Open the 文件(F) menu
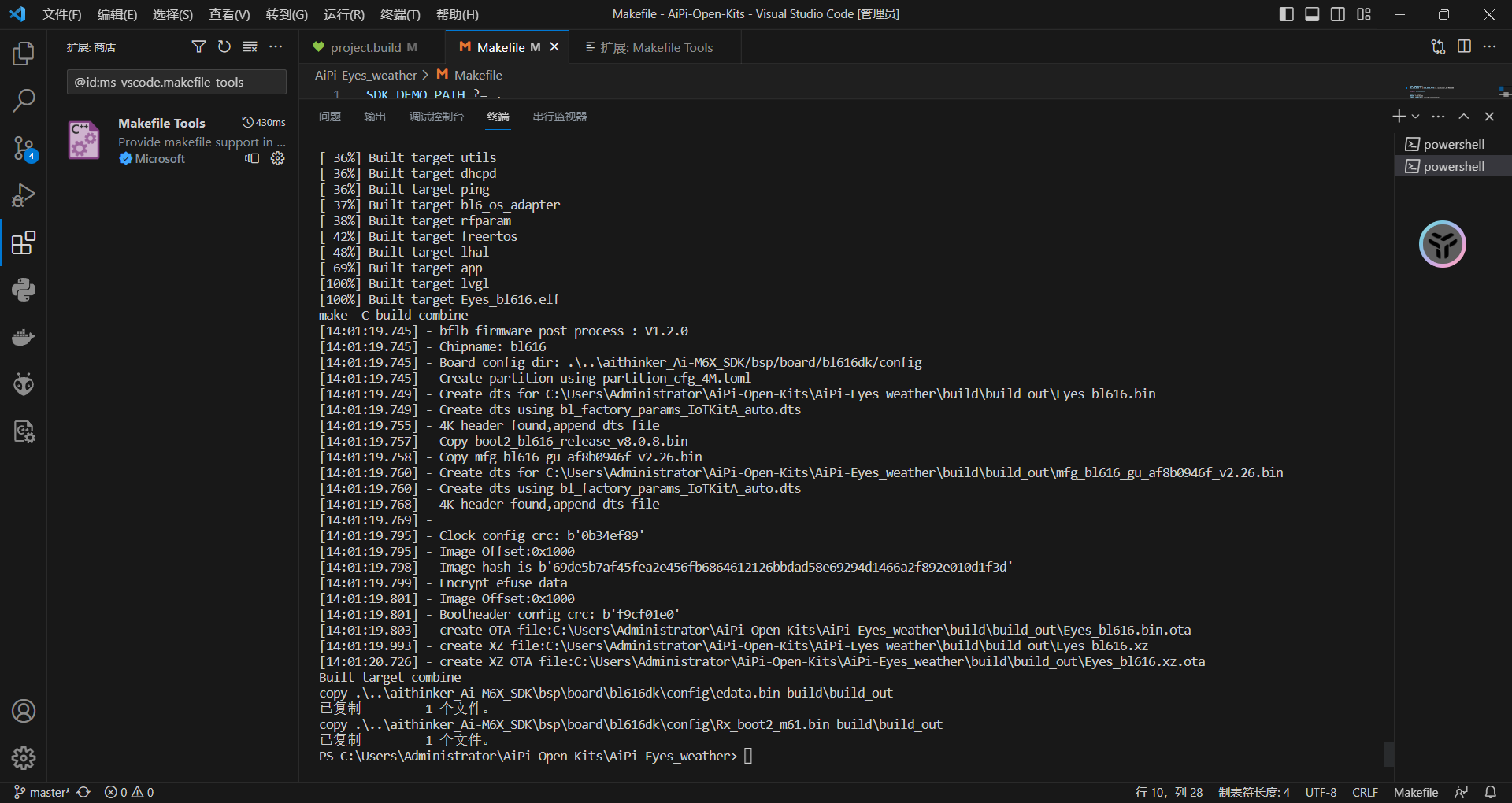Viewport: 1512px width, 803px height. [x=61, y=14]
